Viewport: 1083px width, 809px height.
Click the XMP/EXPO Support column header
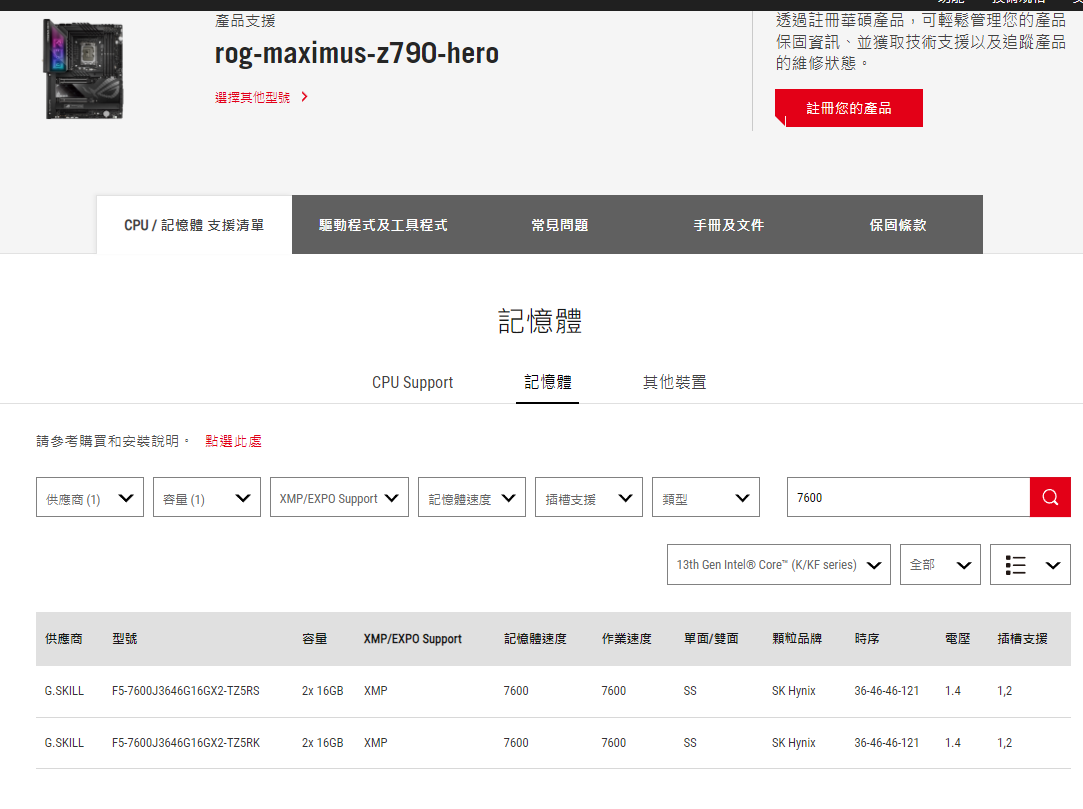[x=412, y=638]
